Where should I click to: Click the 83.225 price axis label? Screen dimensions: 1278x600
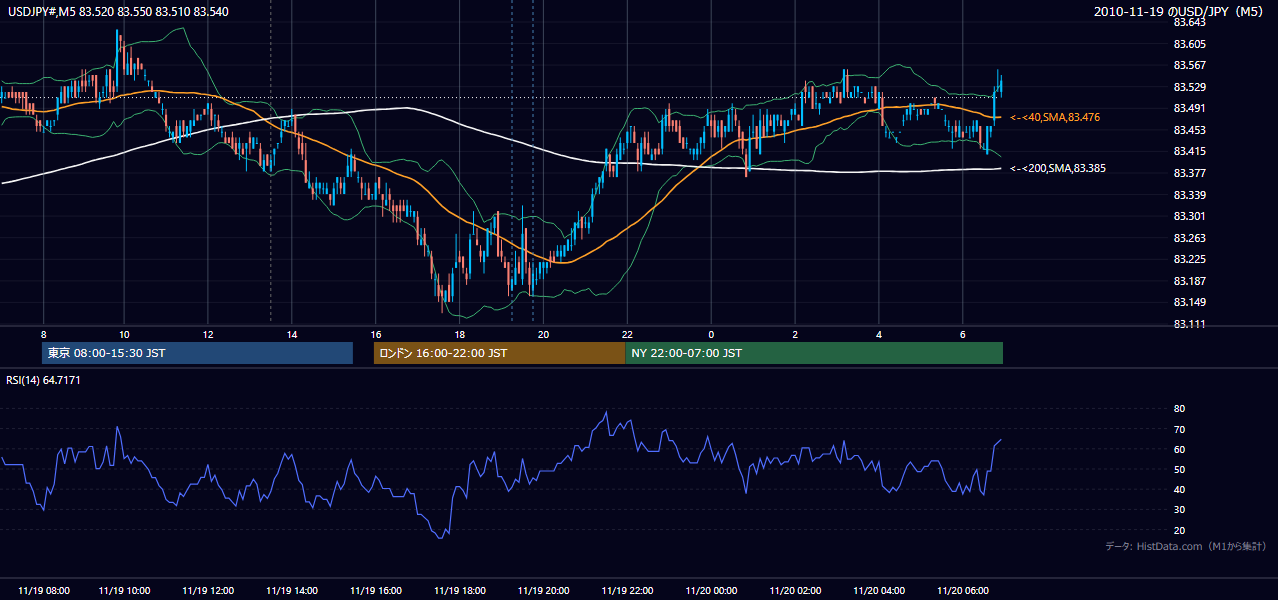click(x=1189, y=259)
